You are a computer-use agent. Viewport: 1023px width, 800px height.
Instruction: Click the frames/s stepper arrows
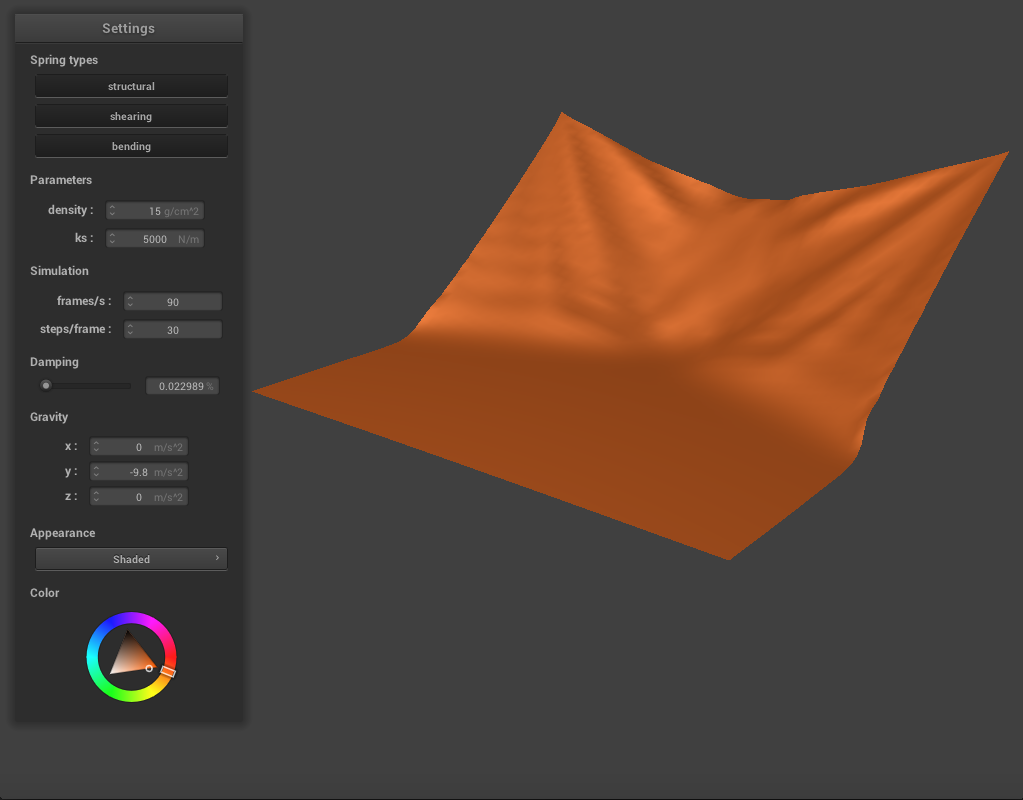pos(130,302)
